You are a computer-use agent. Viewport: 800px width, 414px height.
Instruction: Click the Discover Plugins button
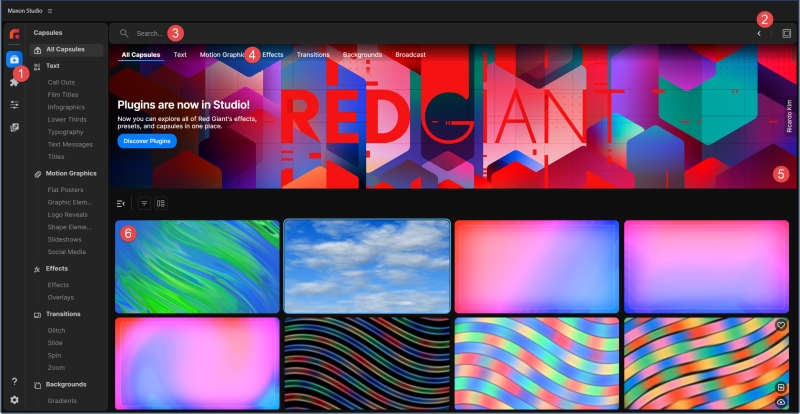[x=147, y=141]
